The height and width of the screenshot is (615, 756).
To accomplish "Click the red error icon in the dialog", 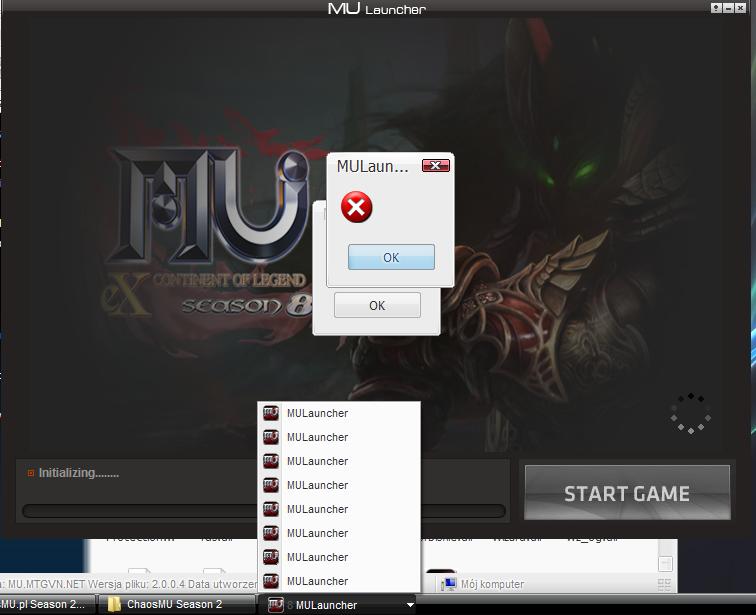I will pos(356,207).
